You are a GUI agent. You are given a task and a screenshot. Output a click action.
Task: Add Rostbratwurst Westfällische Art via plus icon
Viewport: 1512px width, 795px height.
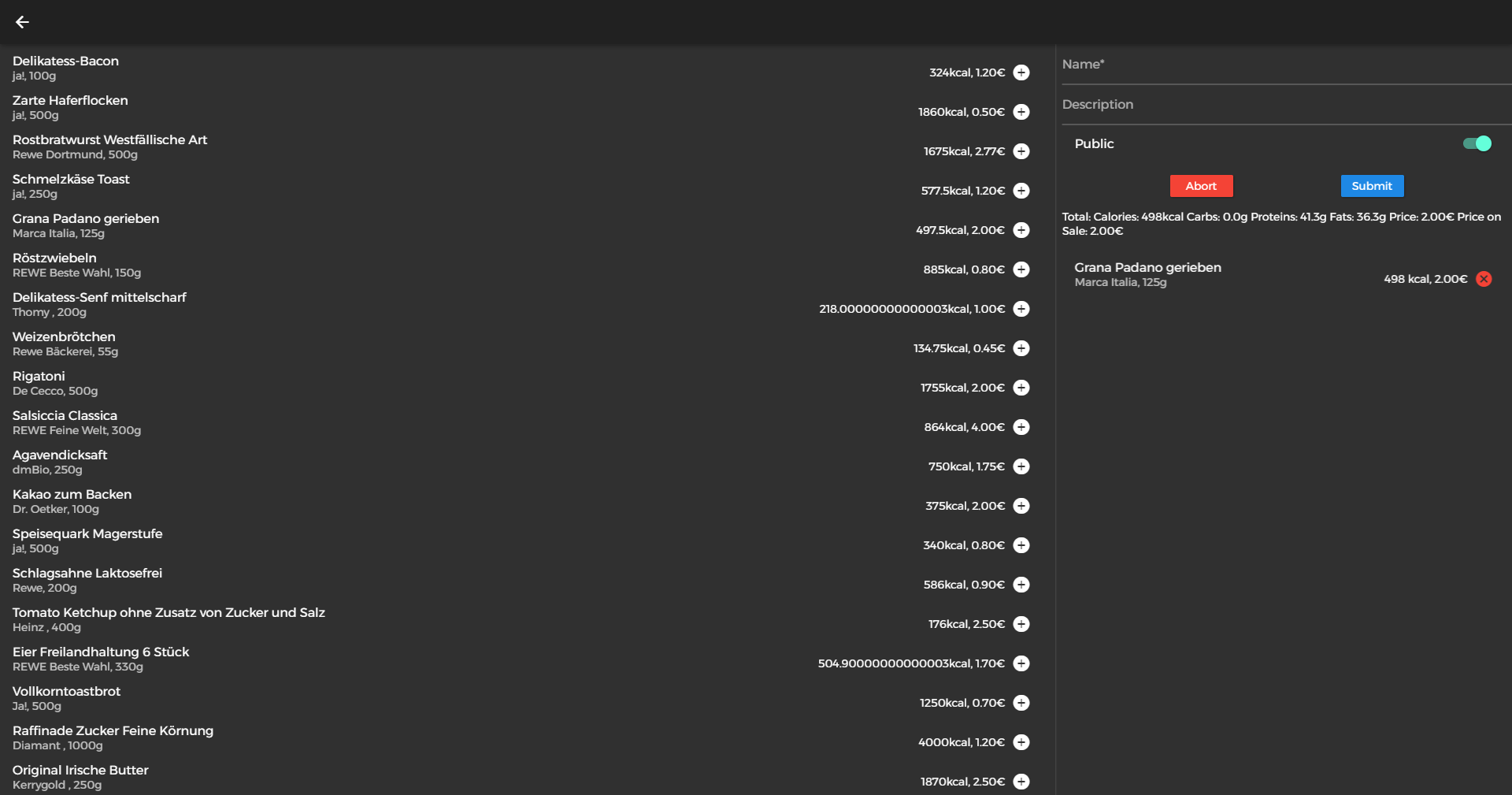click(x=1021, y=151)
